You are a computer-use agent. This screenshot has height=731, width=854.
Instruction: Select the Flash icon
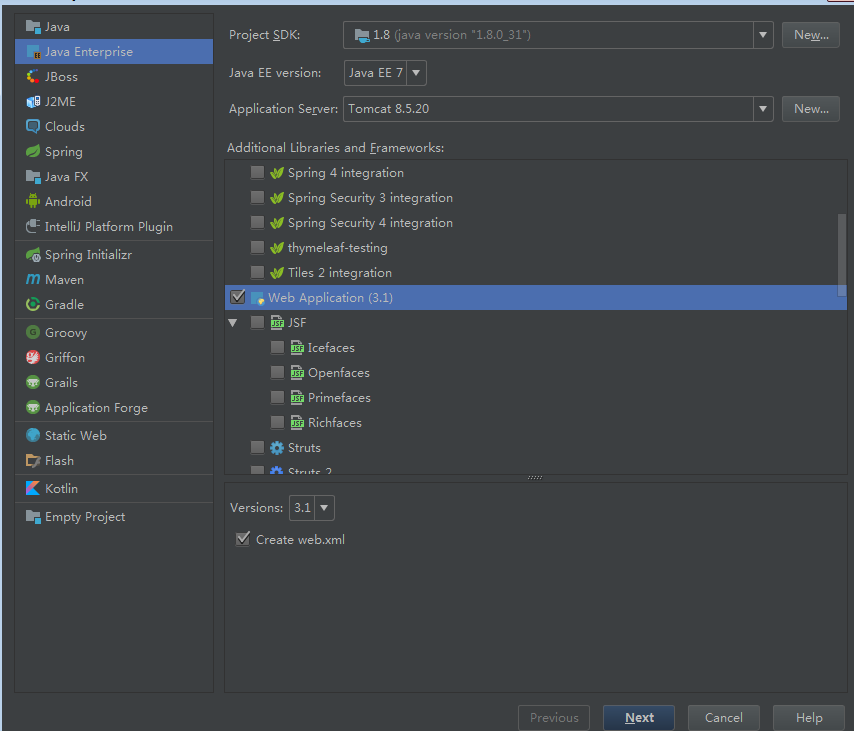pos(33,460)
